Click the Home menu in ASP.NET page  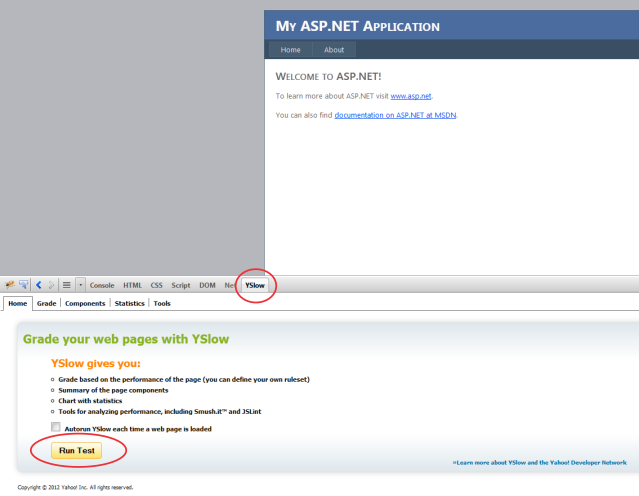click(291, 50)
